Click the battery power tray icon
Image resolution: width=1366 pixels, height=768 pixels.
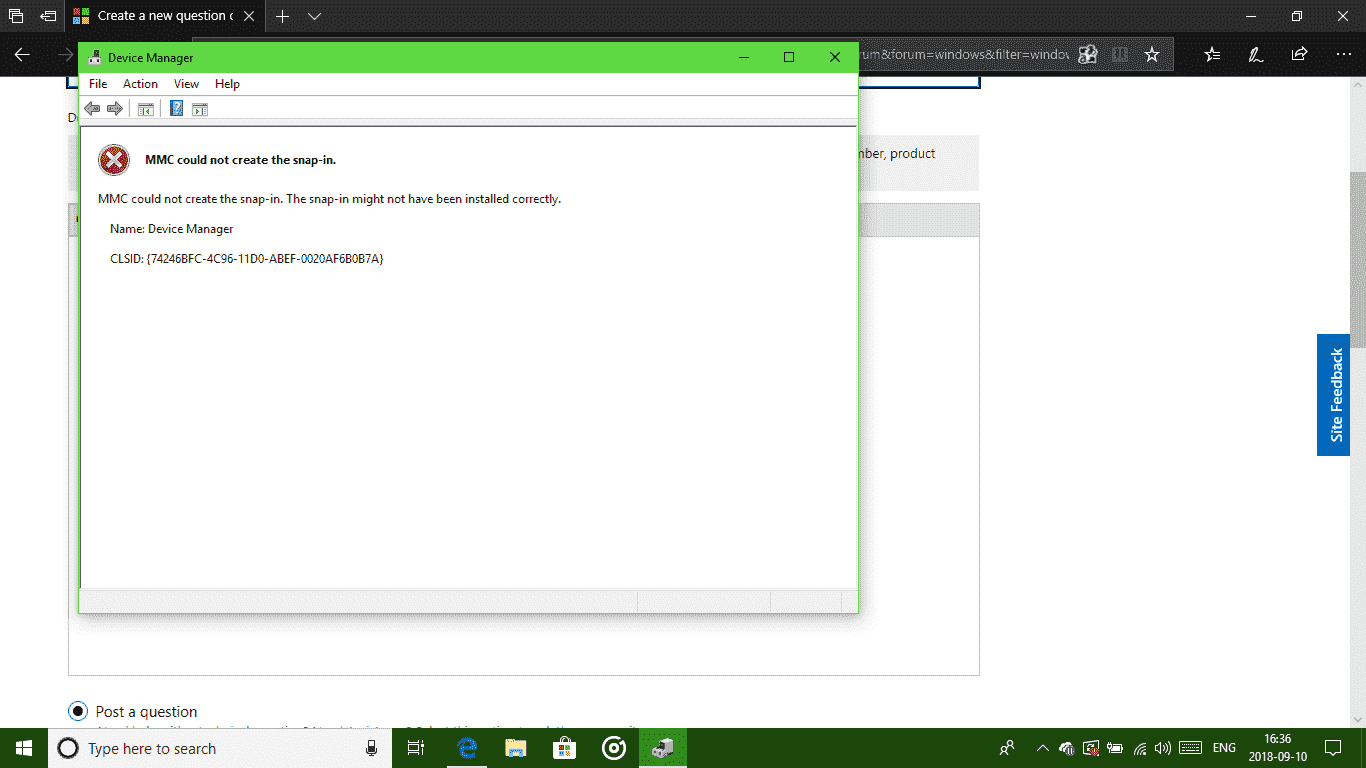pos(1115,748)
